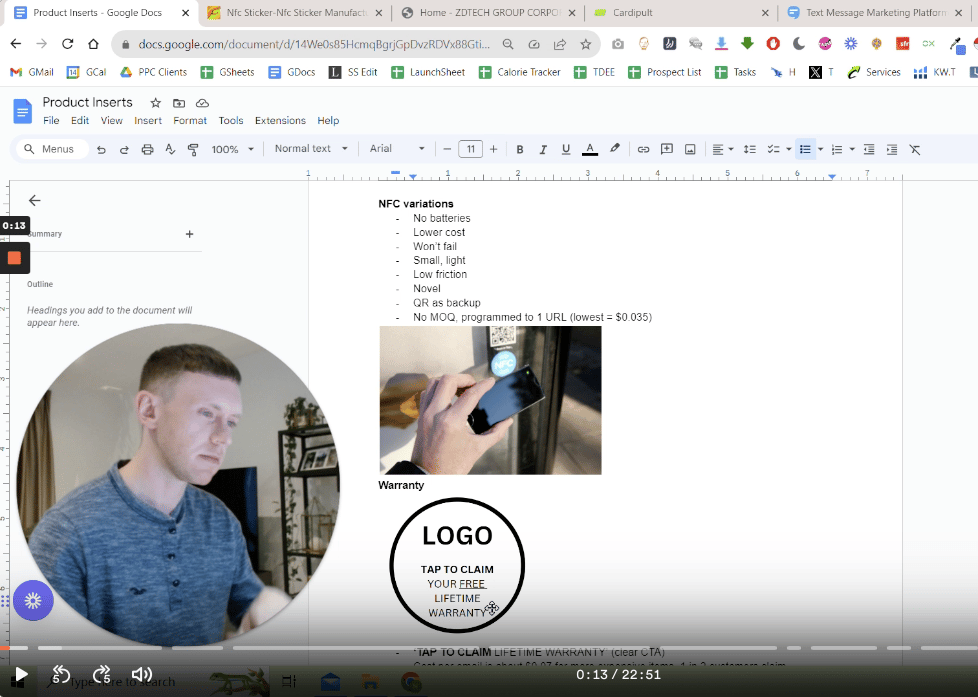Select the paint format tool
This screenshot has height=697, width=978.
click(193, 149)
